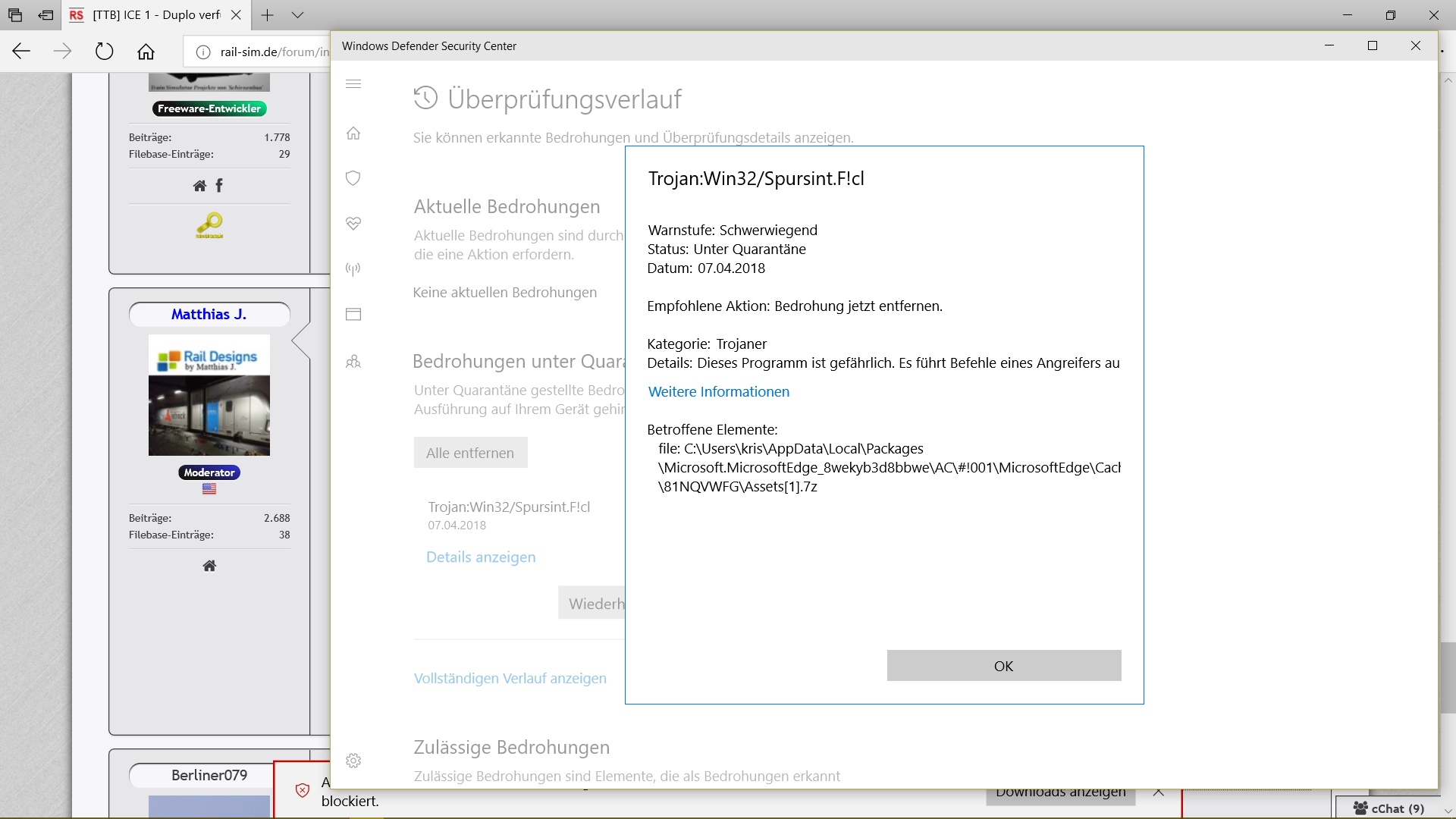Click the Warnstufe: Schwerwiegend line
Screen dimensions: 1456x819
pos(733,231)
